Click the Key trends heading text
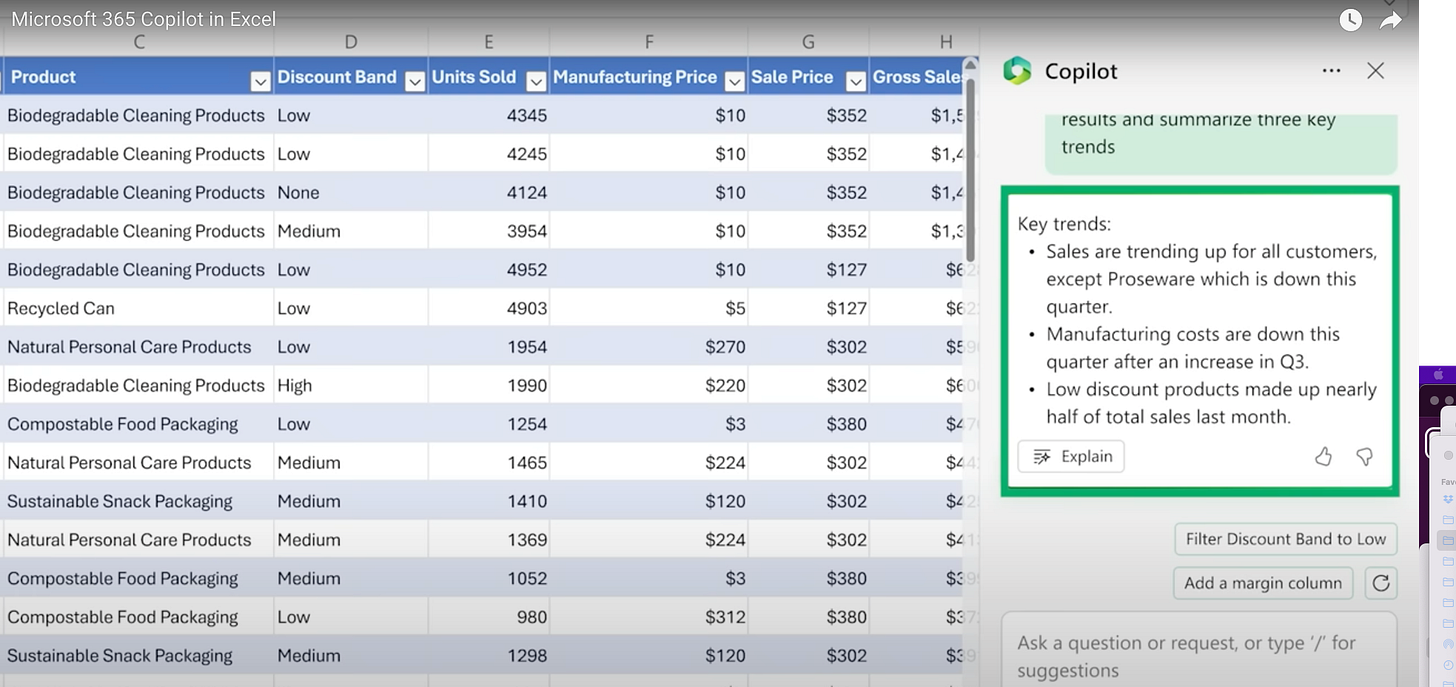The image size is (1456, 687). 1064,225
